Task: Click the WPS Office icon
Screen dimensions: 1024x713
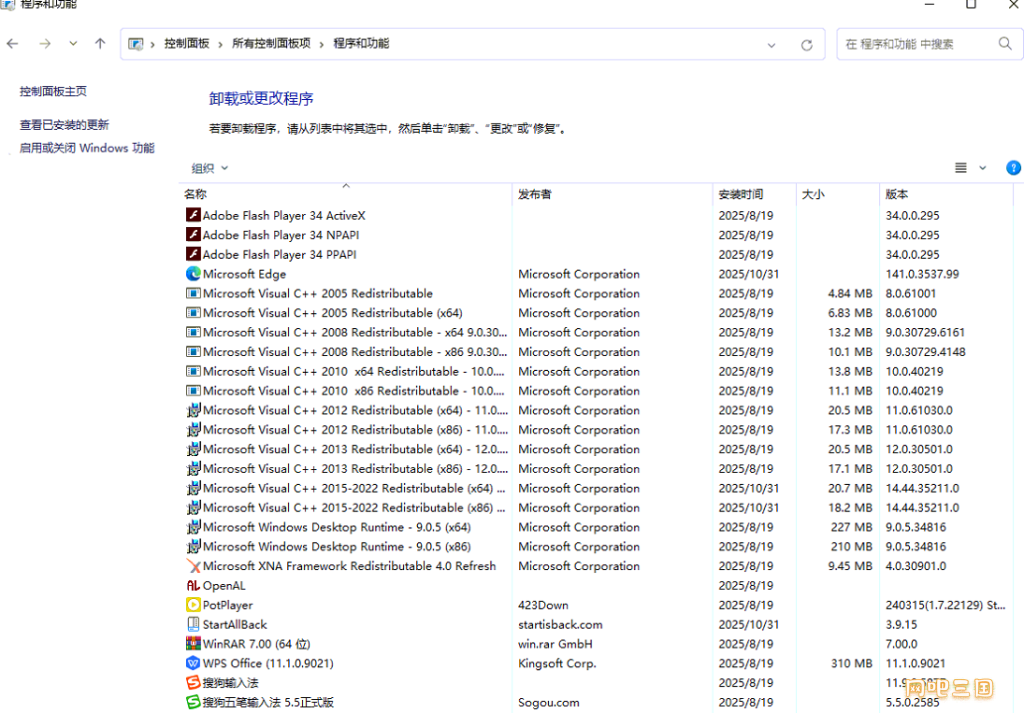Action: pos(193,663)
